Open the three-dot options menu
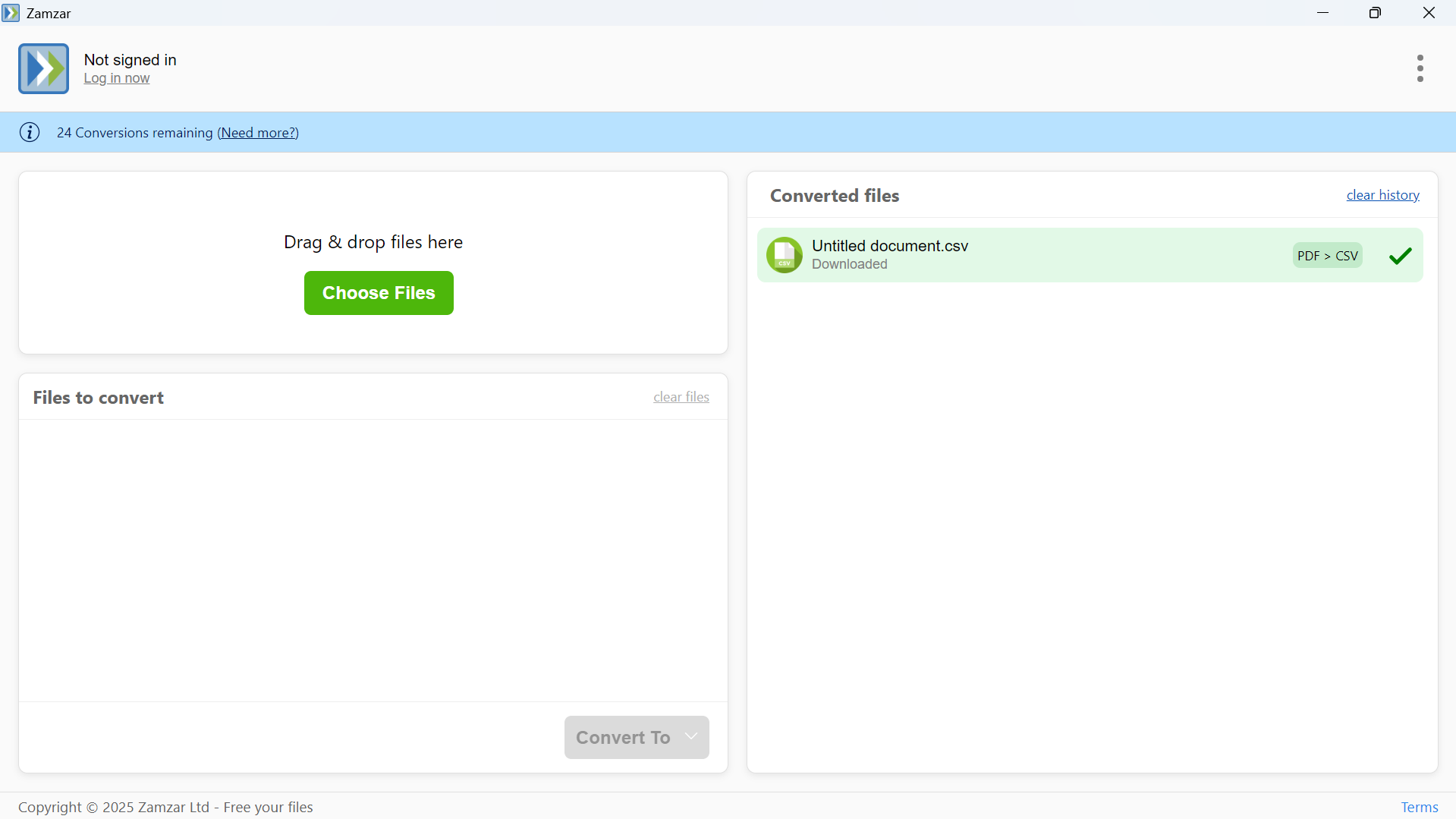 tap(1420, 68)
